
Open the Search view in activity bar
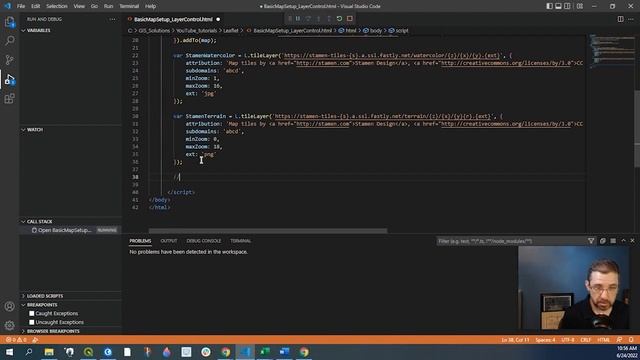pos(9,40)
